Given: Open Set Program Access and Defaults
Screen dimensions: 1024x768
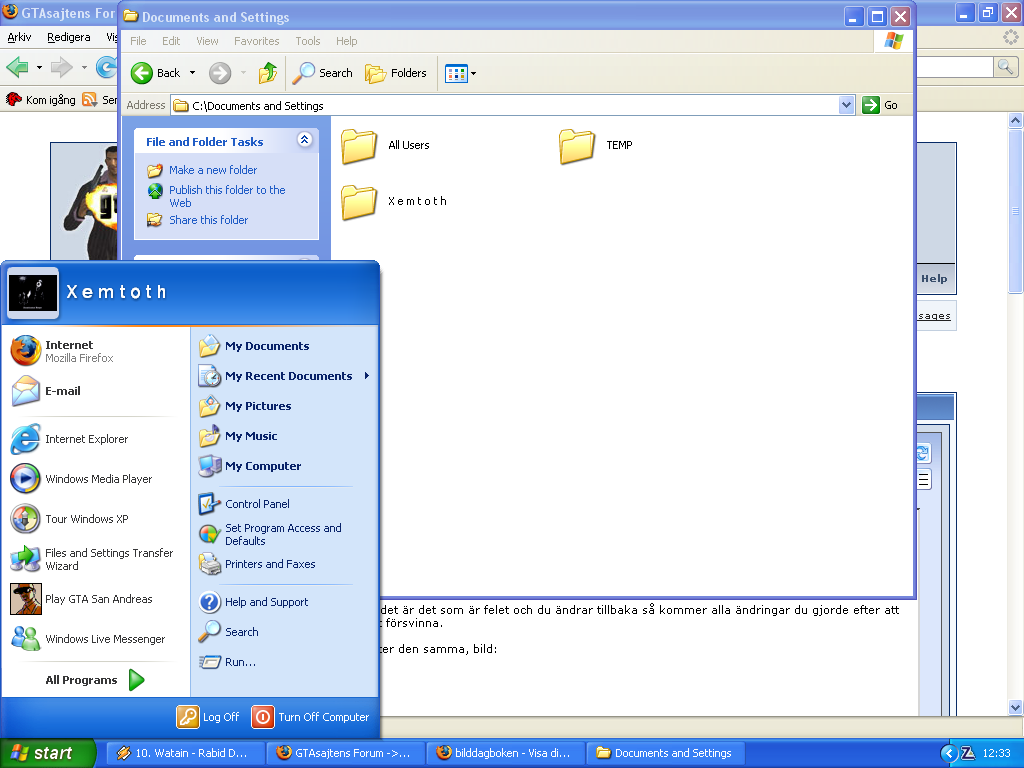Looking at the screenshot, I should click(285, 534).
